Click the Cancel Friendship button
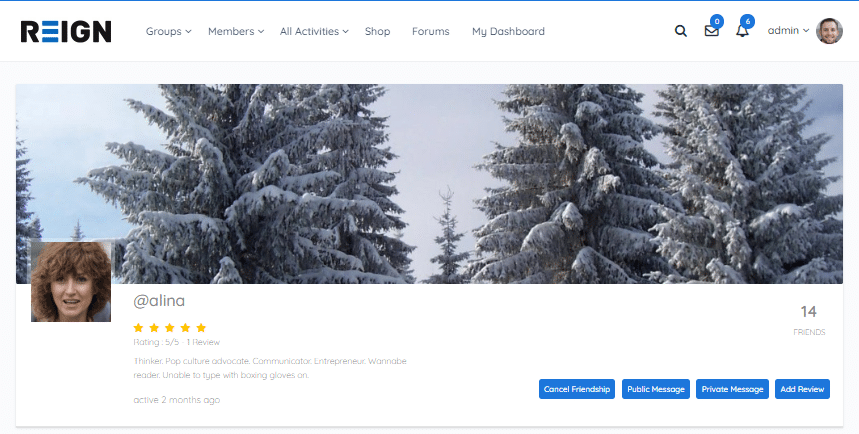 577,389
